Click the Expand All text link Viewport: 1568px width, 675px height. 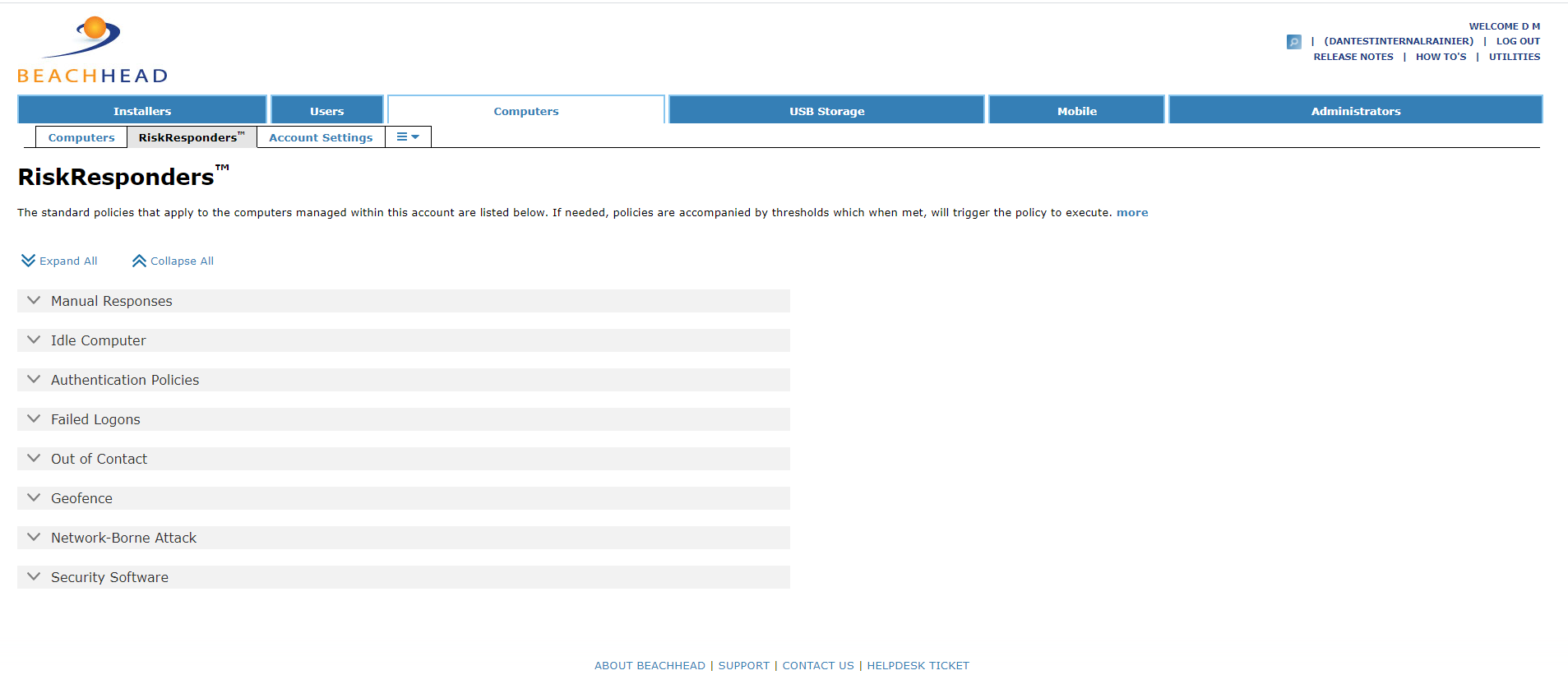[68, 261]
